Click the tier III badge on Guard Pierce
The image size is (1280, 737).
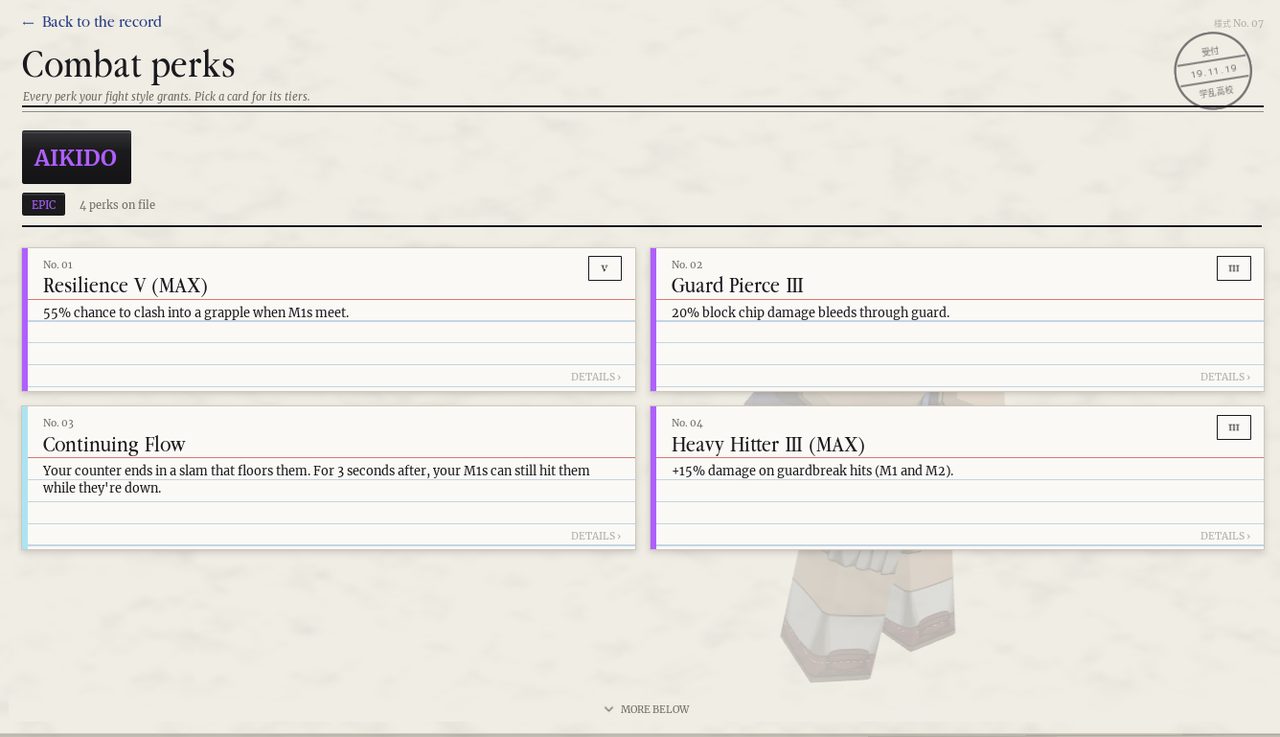[1234, 268]
